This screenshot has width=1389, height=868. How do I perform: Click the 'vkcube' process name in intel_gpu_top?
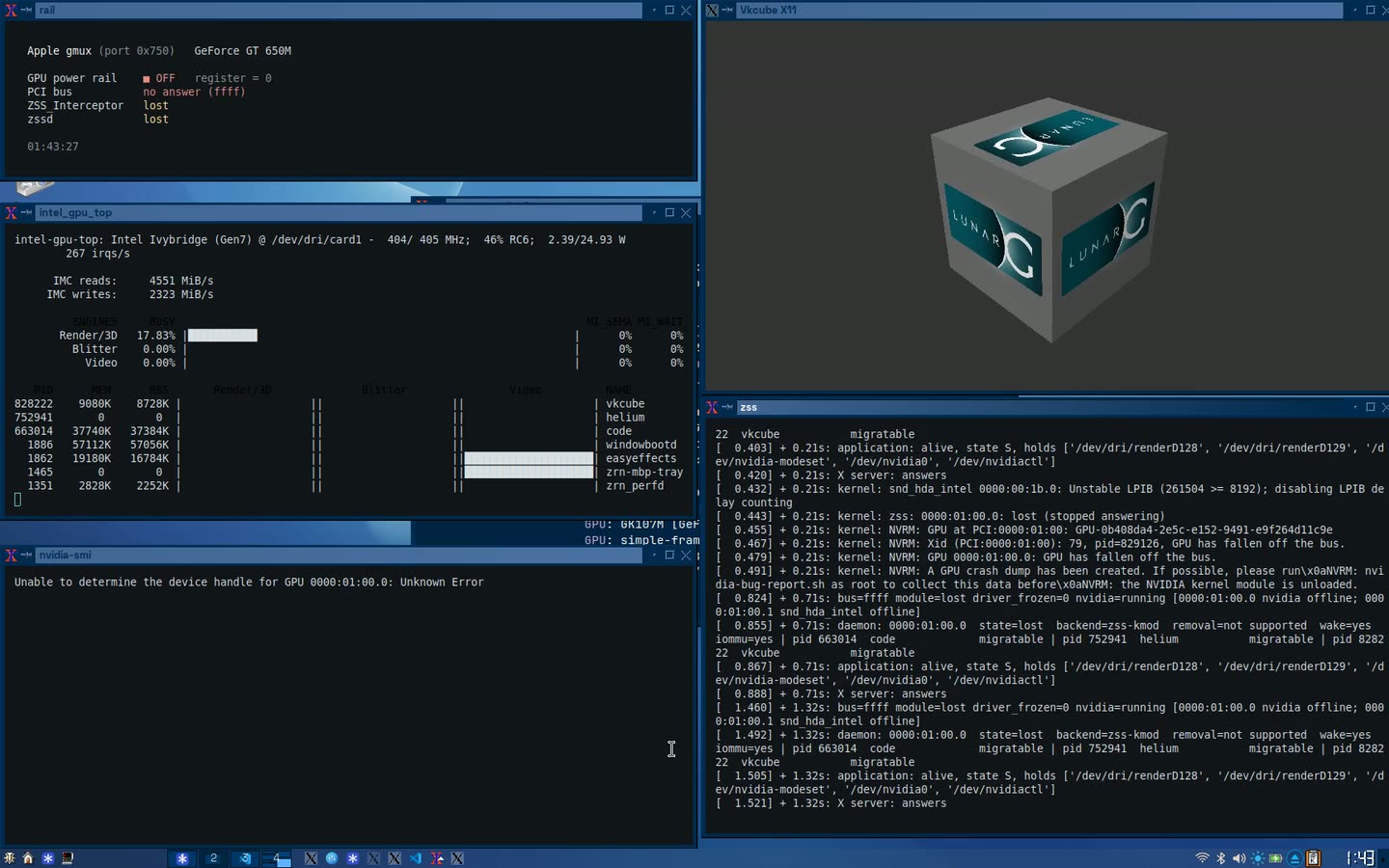625,404
